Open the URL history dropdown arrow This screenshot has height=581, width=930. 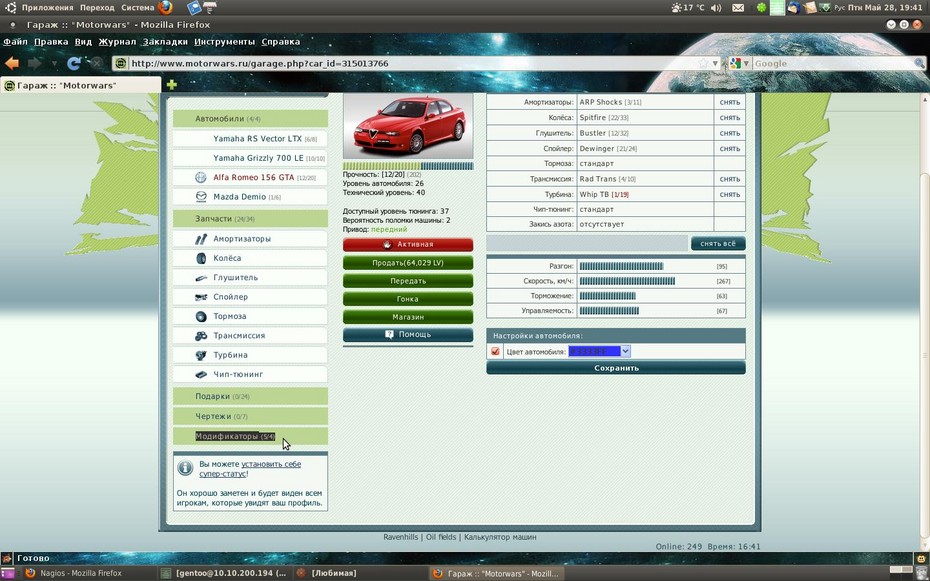click(715, 63)
